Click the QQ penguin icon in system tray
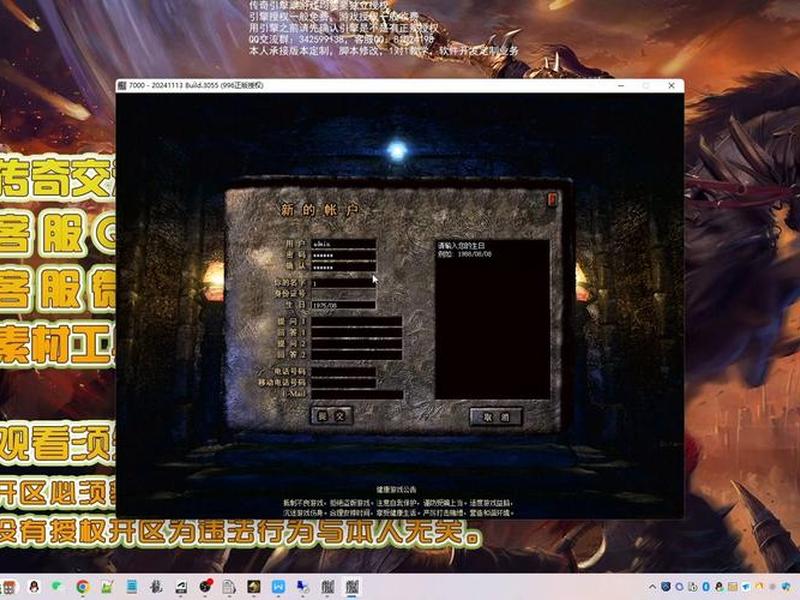 pos(719,587)
